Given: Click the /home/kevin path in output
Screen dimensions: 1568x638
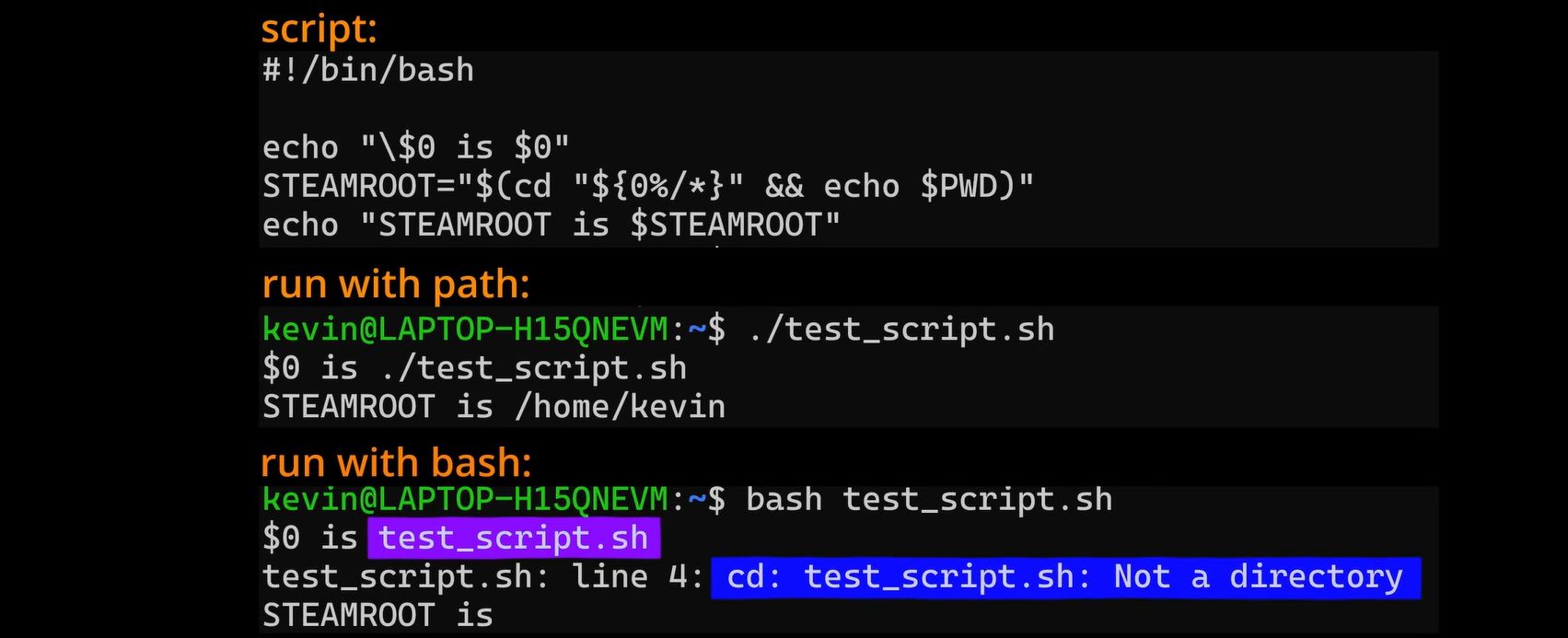Looking at the screenshot, I should click(x=620, y=407).
